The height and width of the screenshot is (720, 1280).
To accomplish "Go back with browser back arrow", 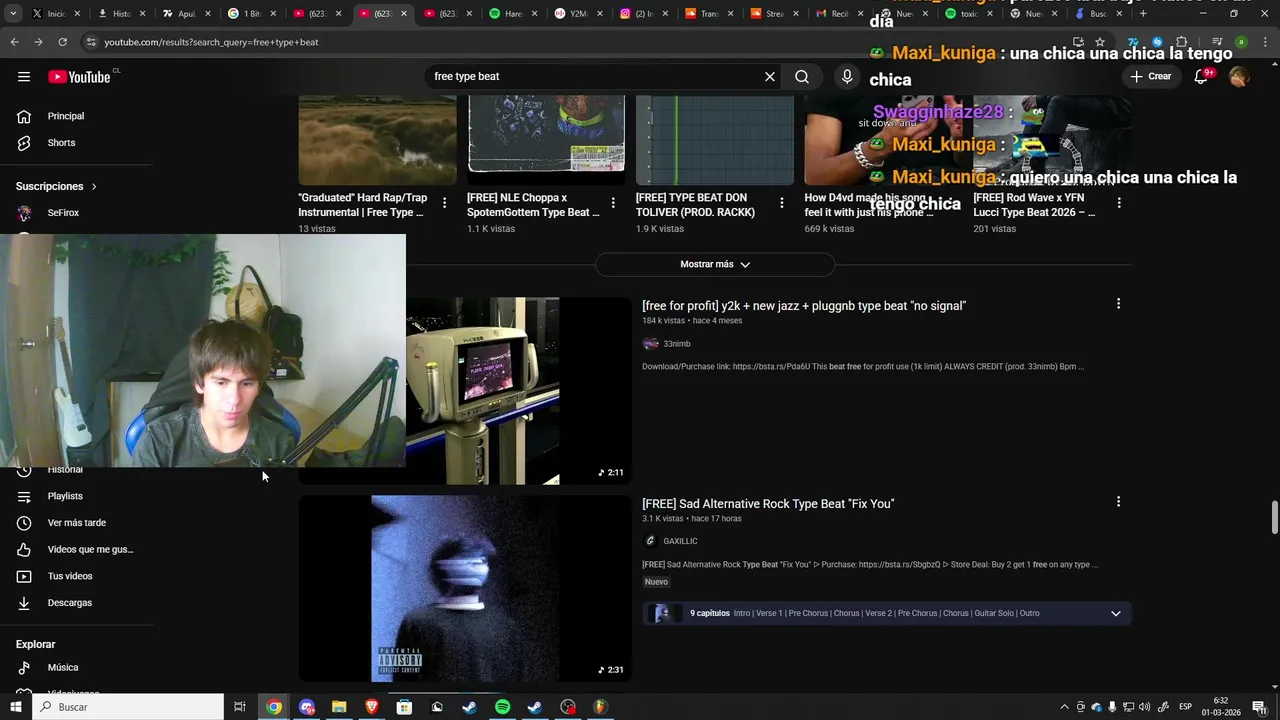I will click(x=14, y=42).
